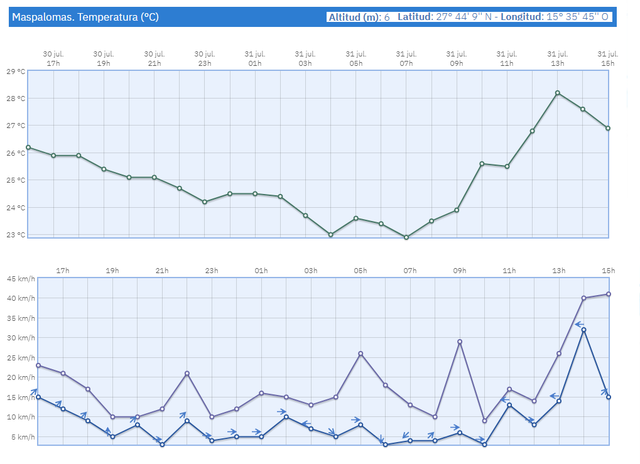Click wind direction arrow at the 22h speed point
The width and height of the screenshot is (640, 464).
click(183, 415)
